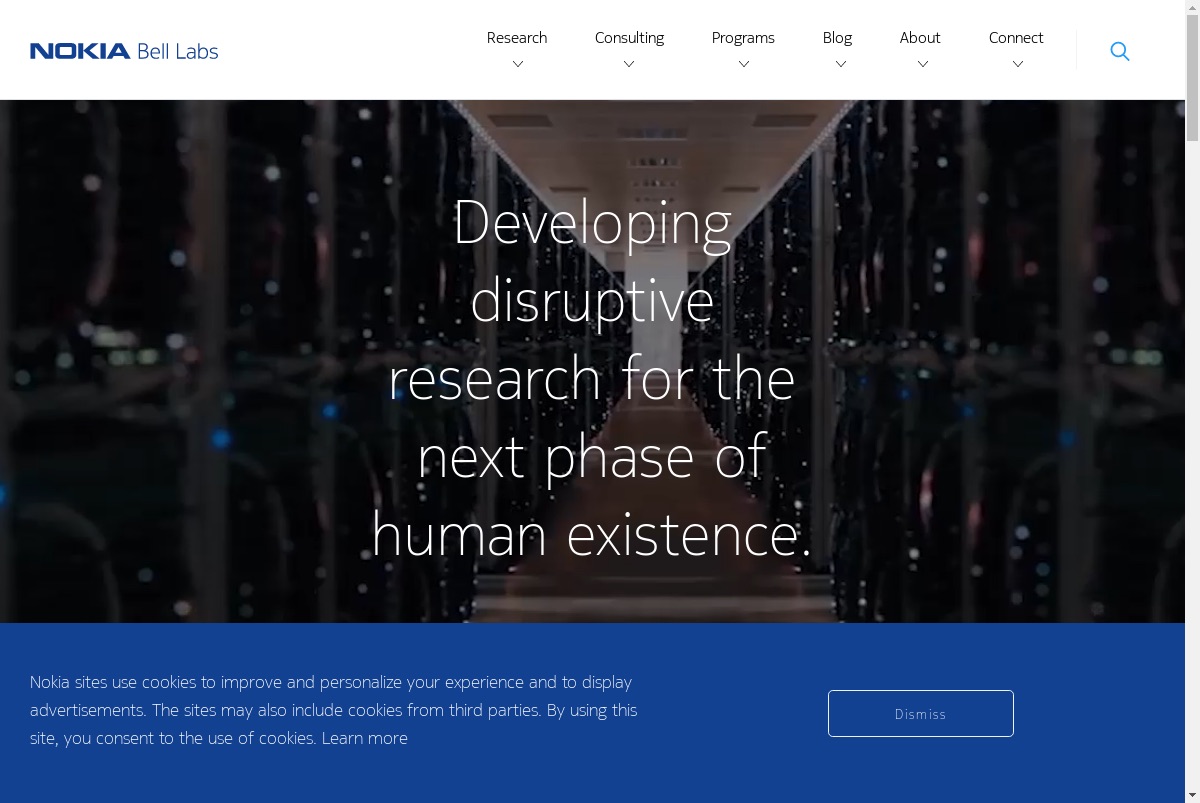Open the Consulting menu
1200x803 pixels.
(x=629, y=38)
